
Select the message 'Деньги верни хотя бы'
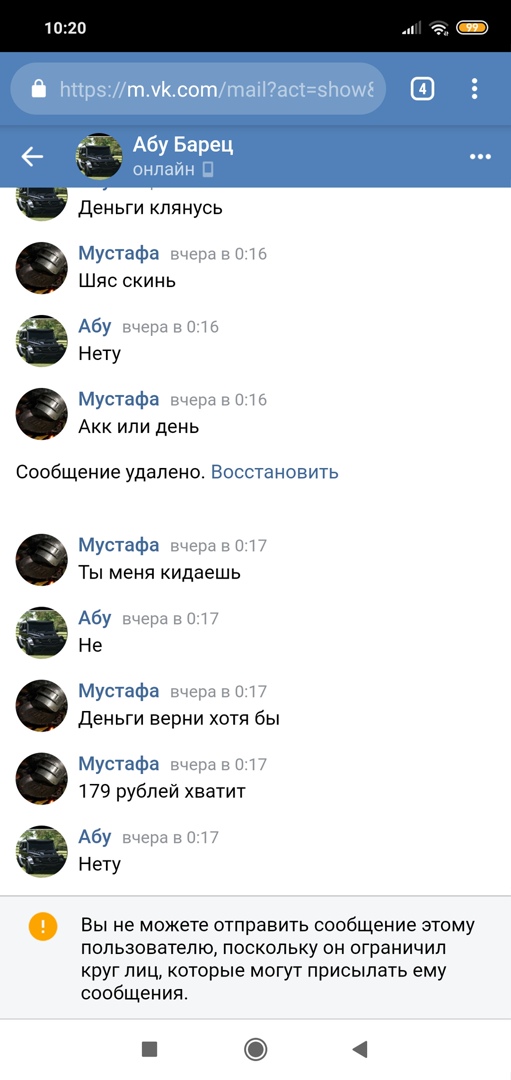point(179,718)
